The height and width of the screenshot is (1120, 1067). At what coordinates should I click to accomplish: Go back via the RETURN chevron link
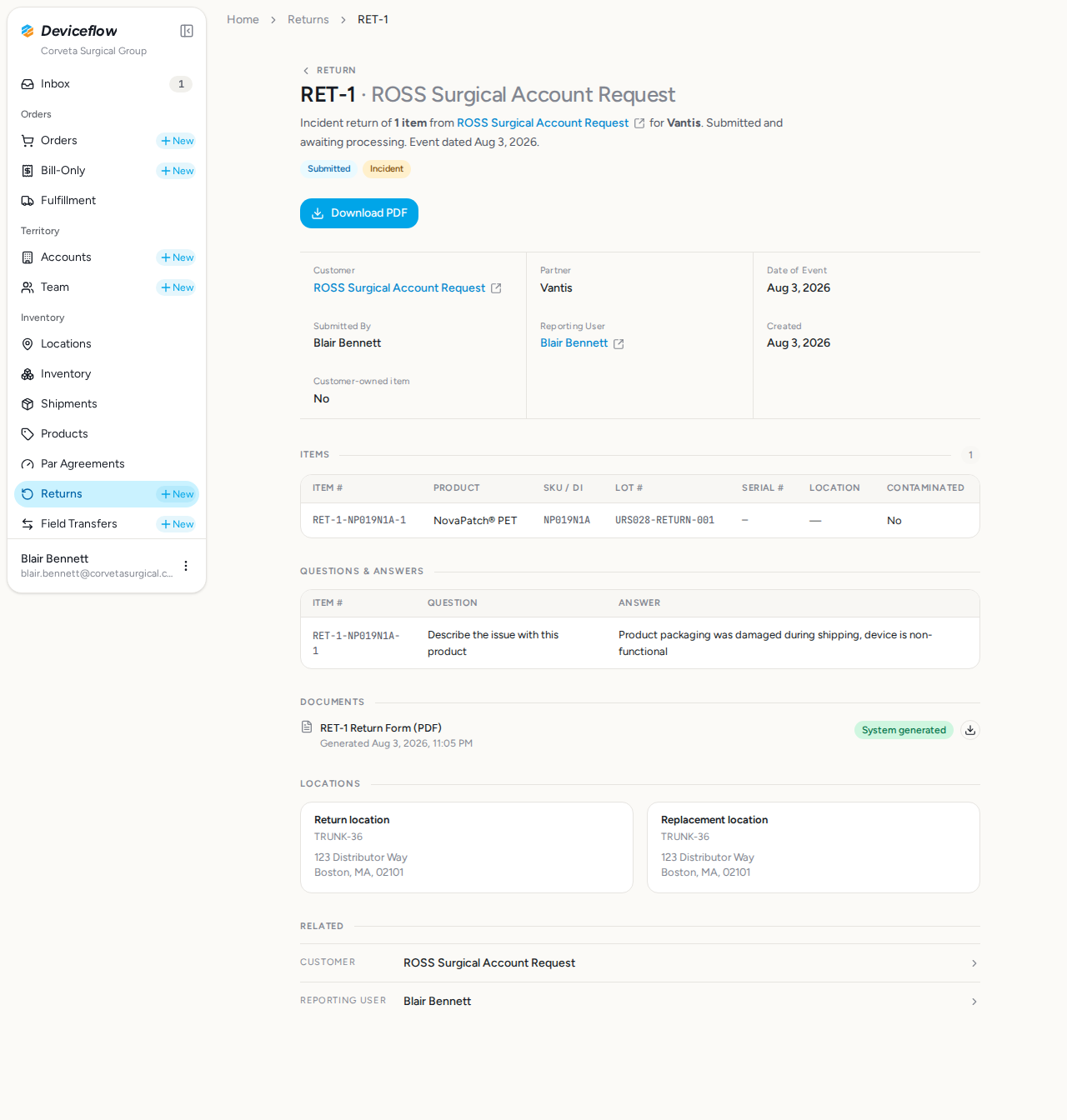(x=329, y=70)
